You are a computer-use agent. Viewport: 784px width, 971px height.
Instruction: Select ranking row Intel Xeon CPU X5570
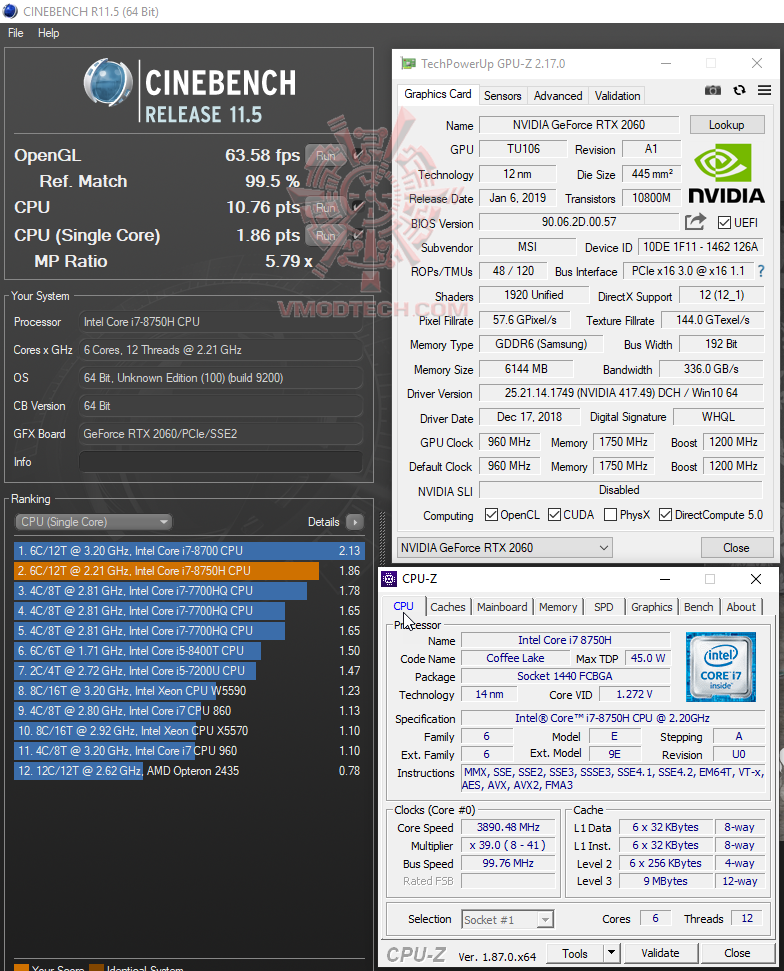[x=189, y=731]
